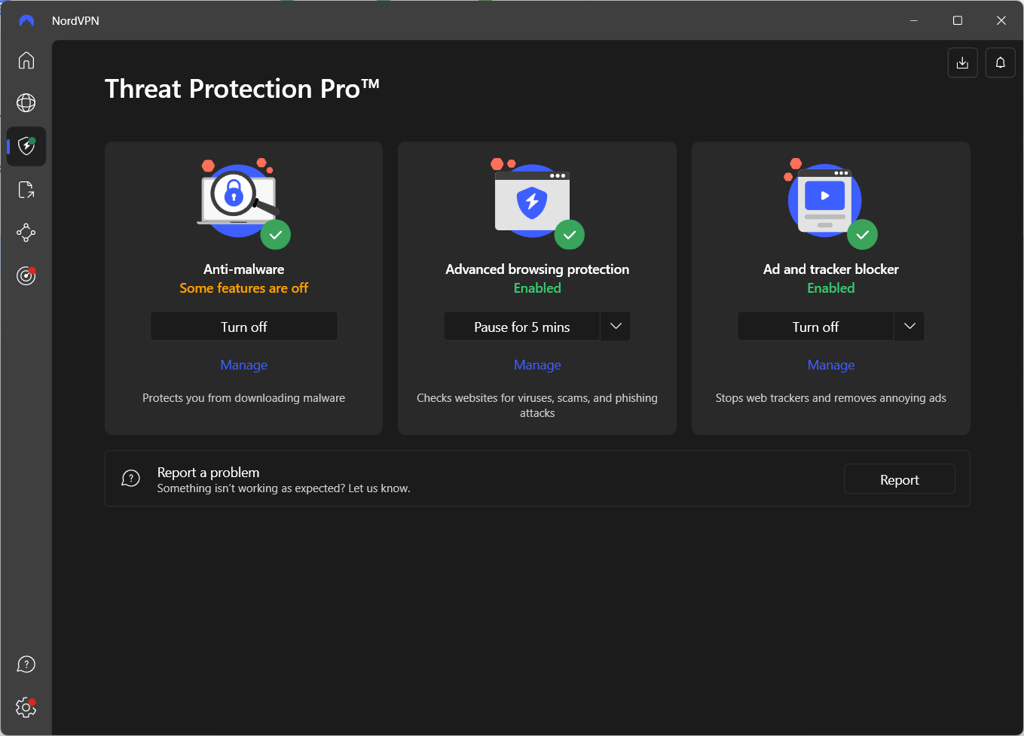Screen dimensions: 1024x736
Task: Click the Enabled status under Ad blocker
Action: 831,288
